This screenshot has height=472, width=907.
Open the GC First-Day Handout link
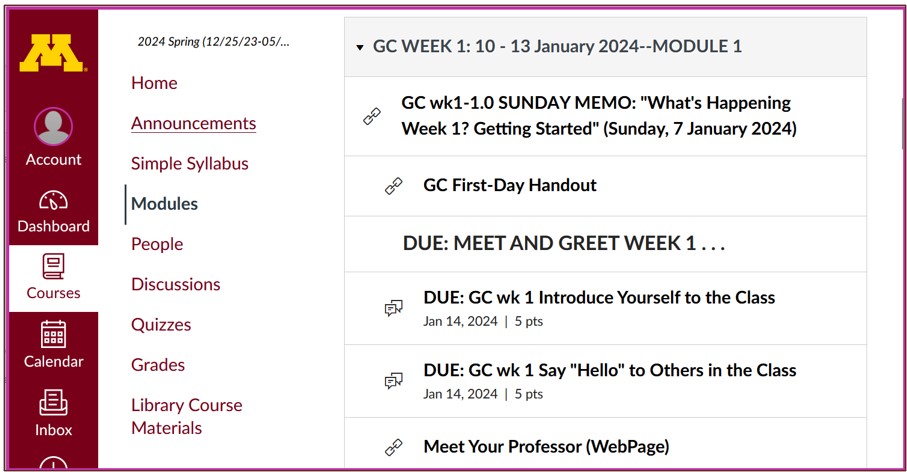pos(510,185)
